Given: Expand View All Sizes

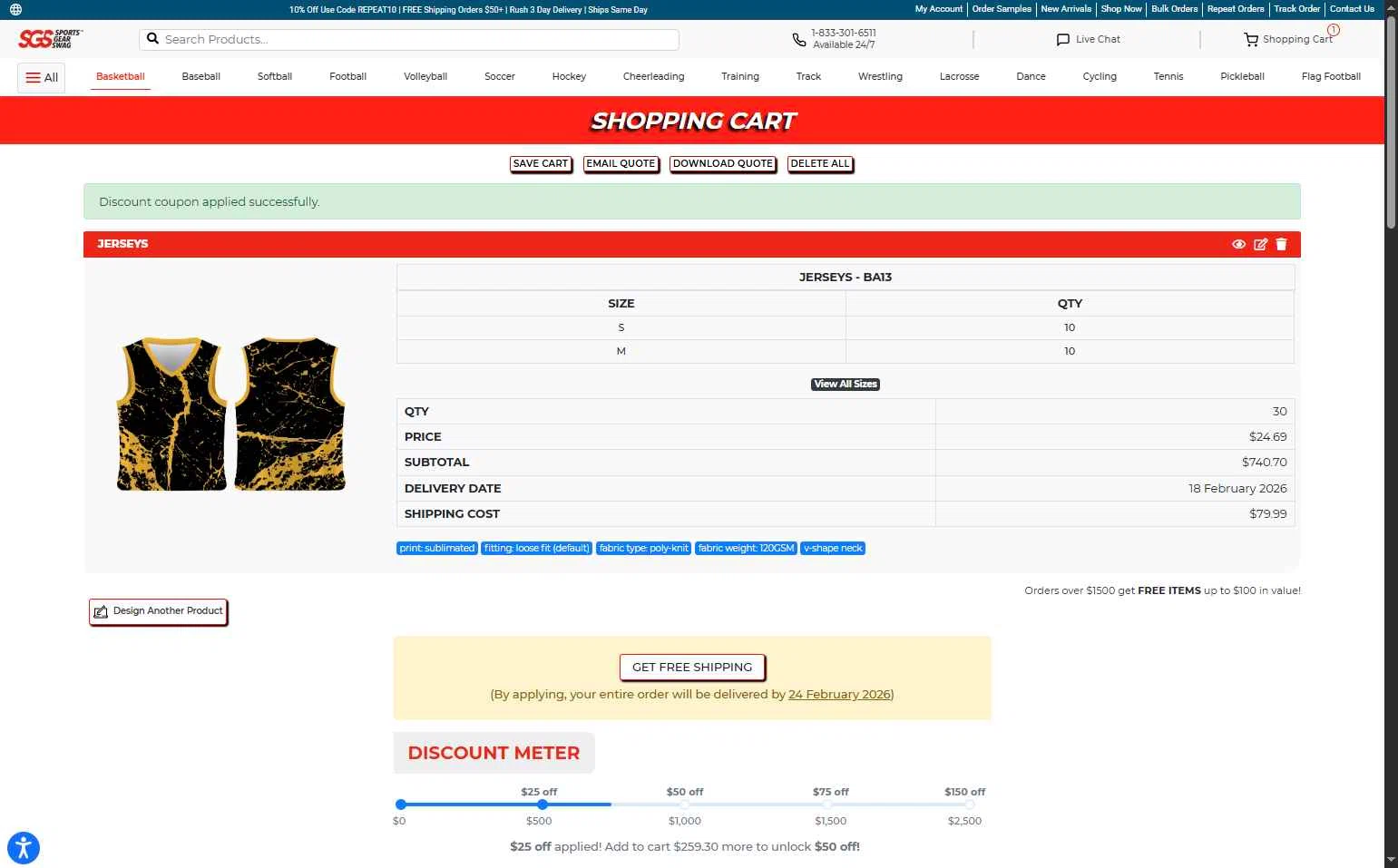Looking at the screenshot, I should click(846, 385).
